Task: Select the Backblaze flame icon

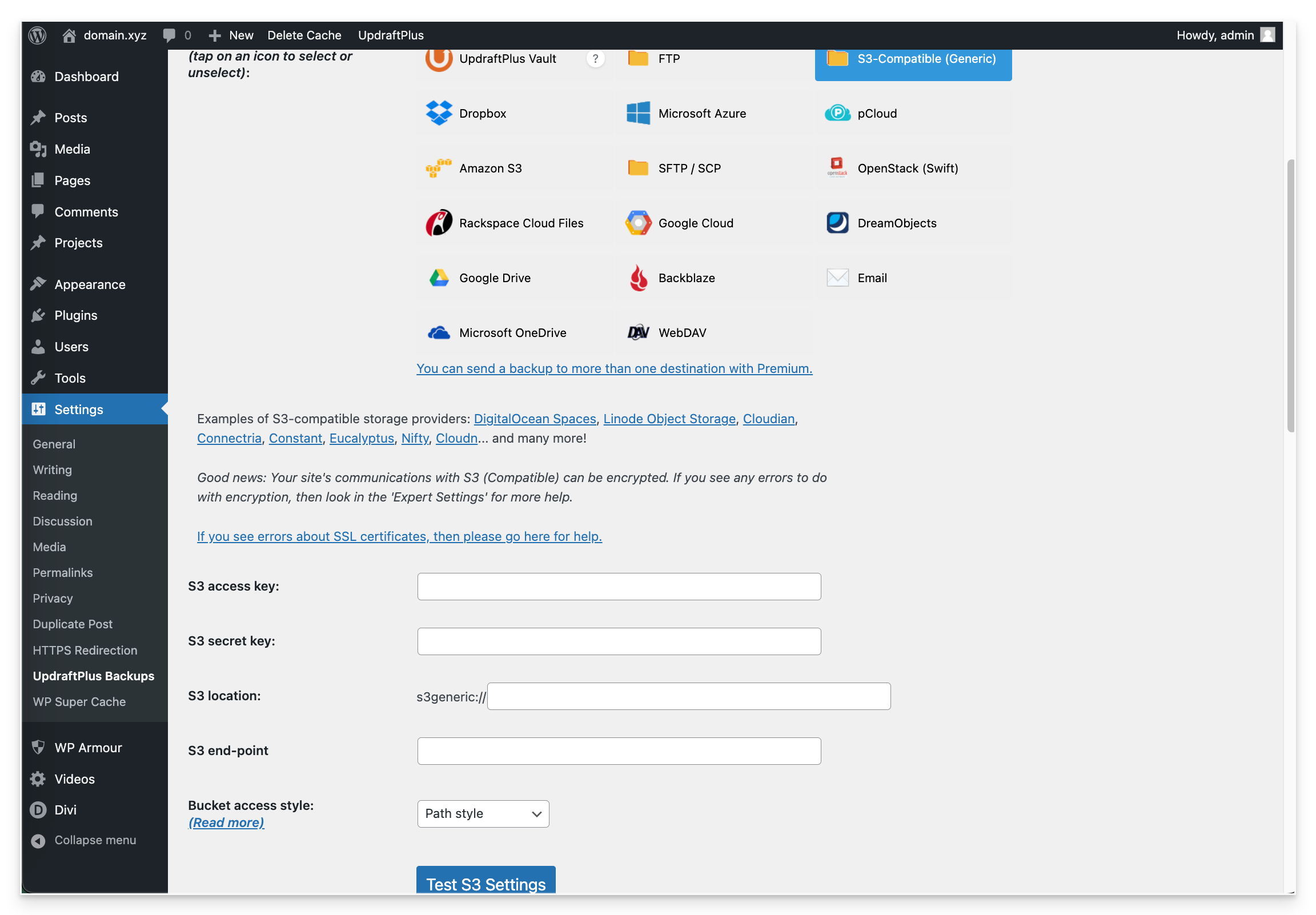Action: [x=639, y=278]
